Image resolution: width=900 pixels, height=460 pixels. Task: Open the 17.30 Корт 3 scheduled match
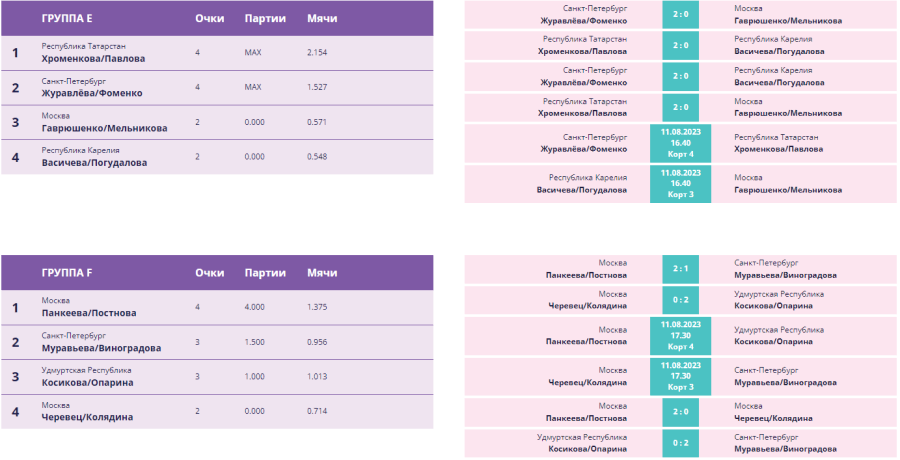680,376
